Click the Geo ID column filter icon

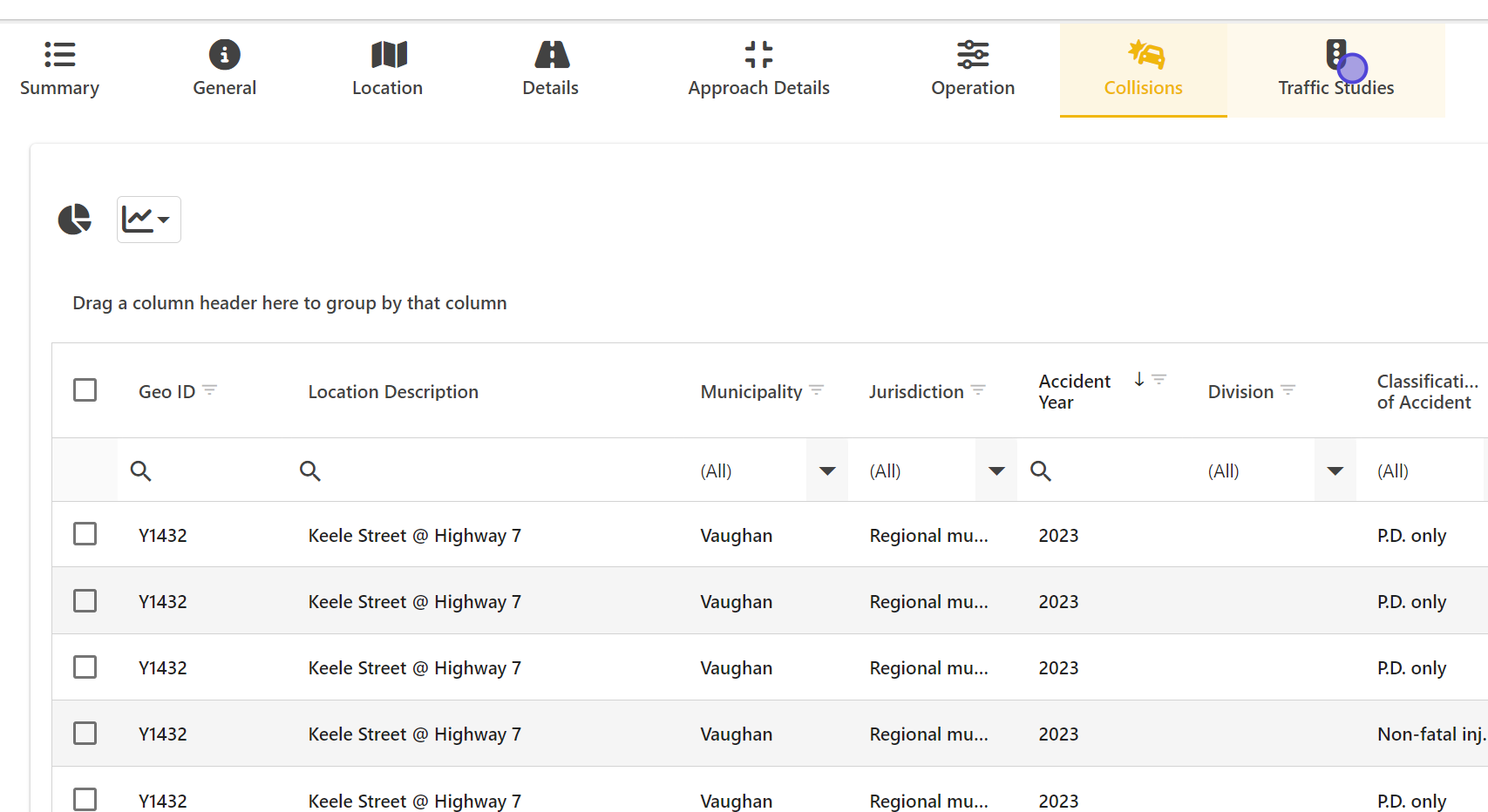coord(210,390)
